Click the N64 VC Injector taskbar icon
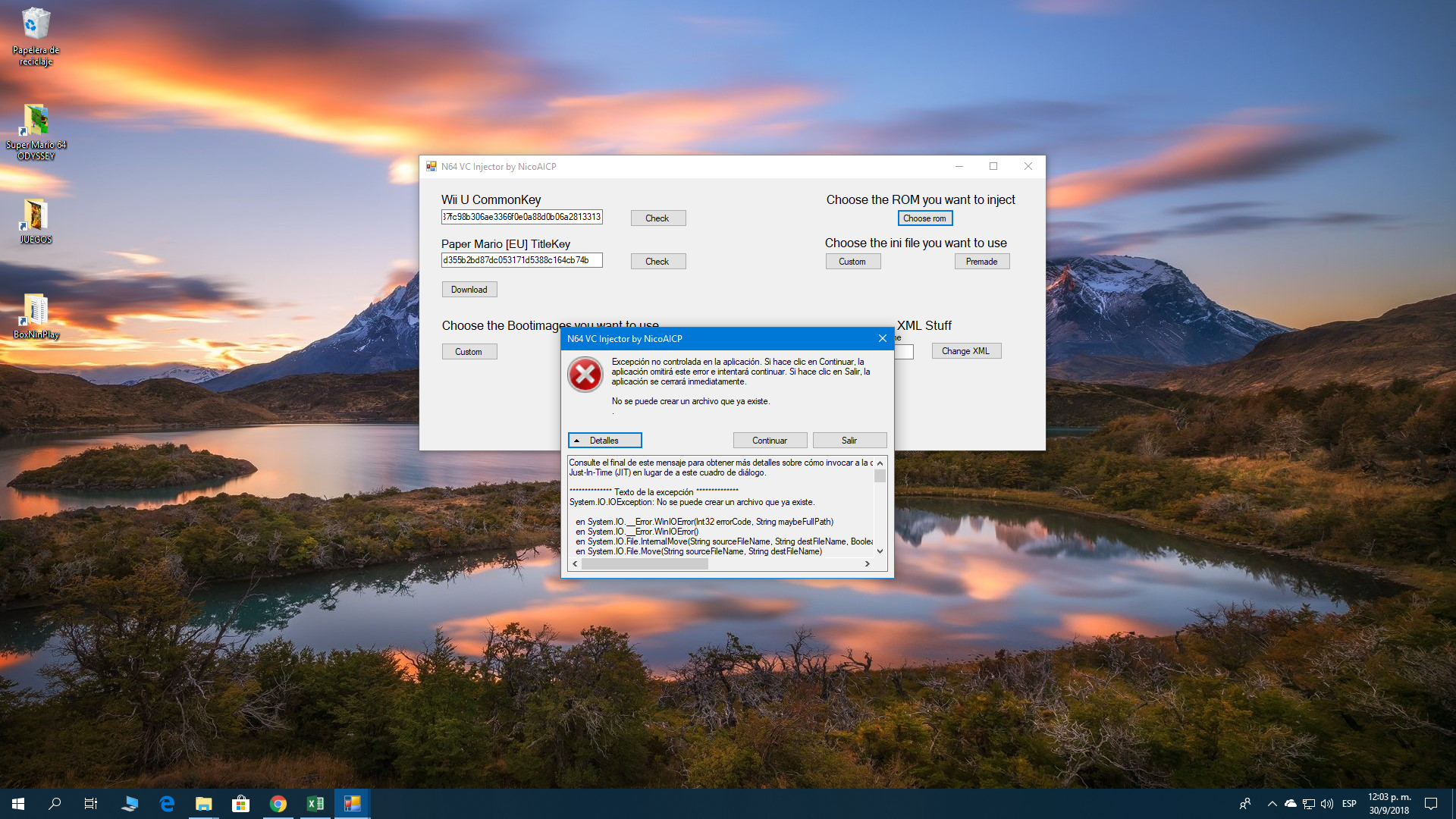Image resolution: width=1456 pixels, height=819 pixels. pos(352,804)
